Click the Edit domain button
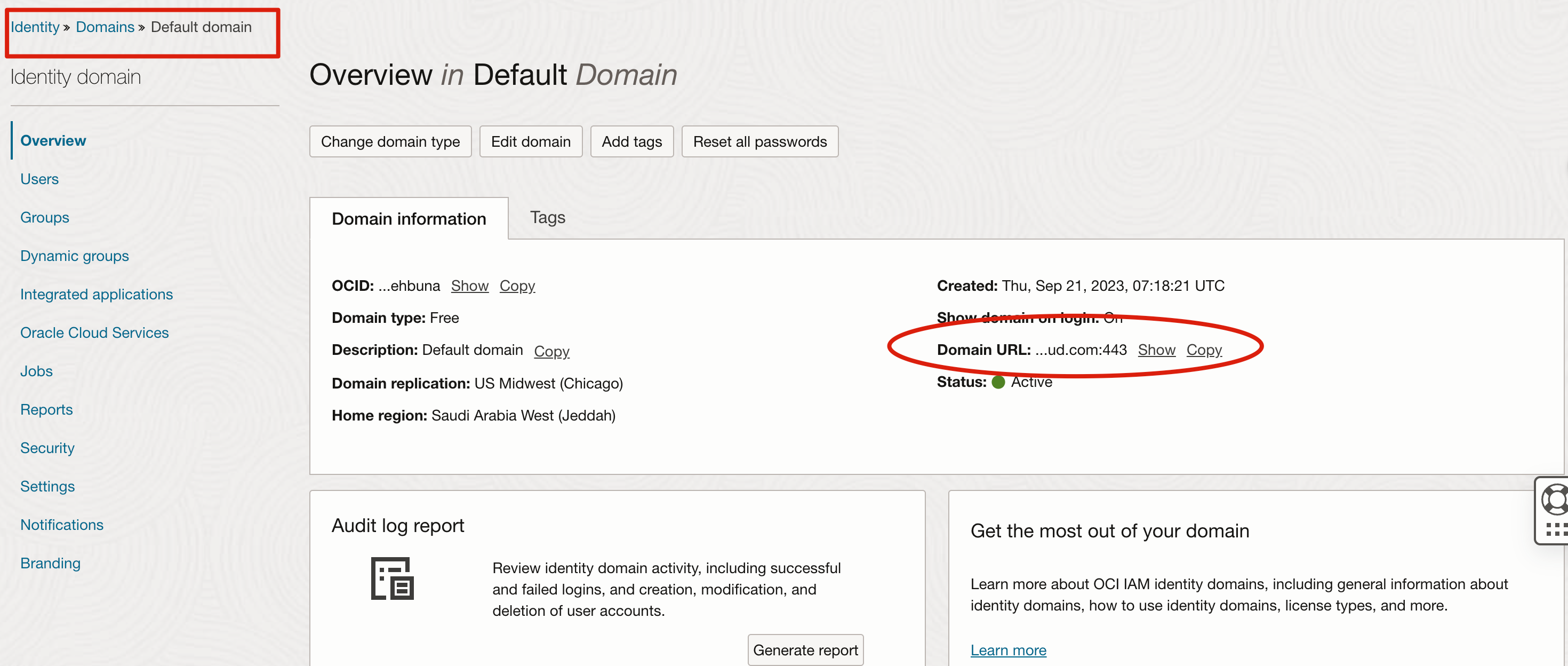Screen dimensions: 1568x666 point(530,141)
